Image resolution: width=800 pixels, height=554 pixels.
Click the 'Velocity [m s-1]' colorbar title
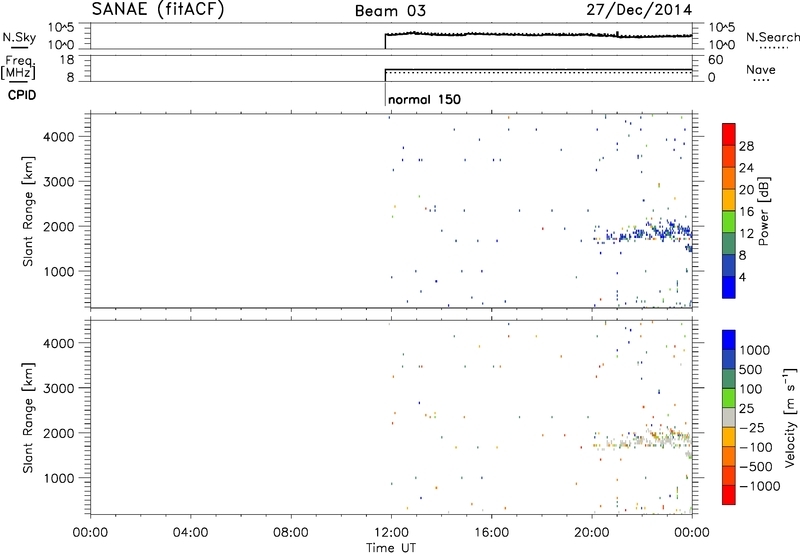pos(790,418)
